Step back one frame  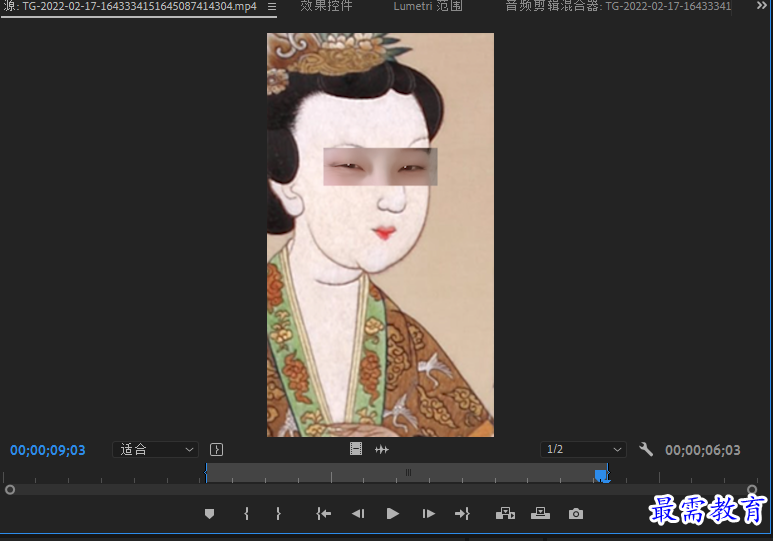click(x=358, y=514)
